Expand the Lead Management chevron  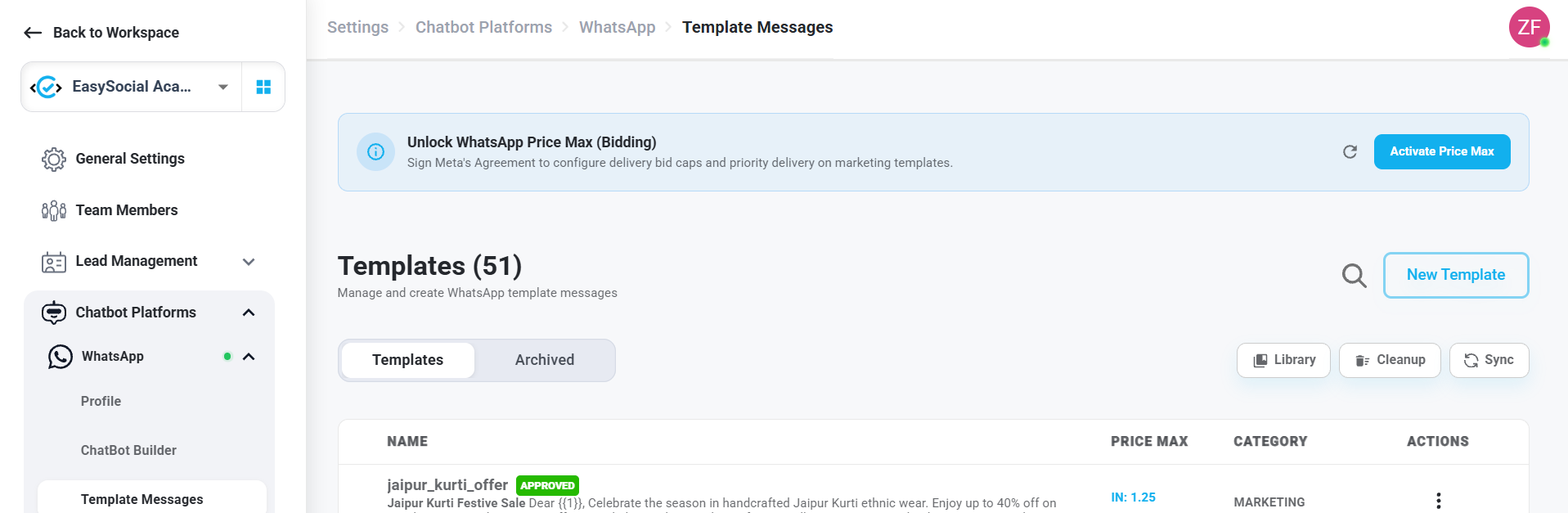pyautogui.click(x=249, y=262)
